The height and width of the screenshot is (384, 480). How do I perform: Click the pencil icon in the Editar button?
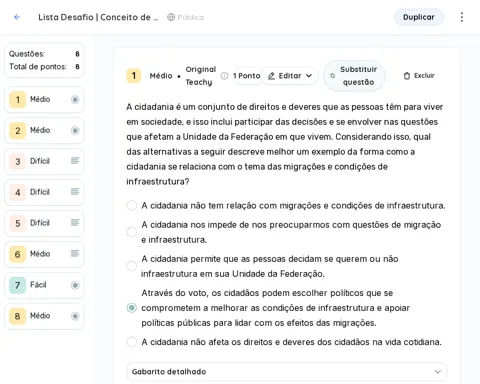(x=271, y=76)
